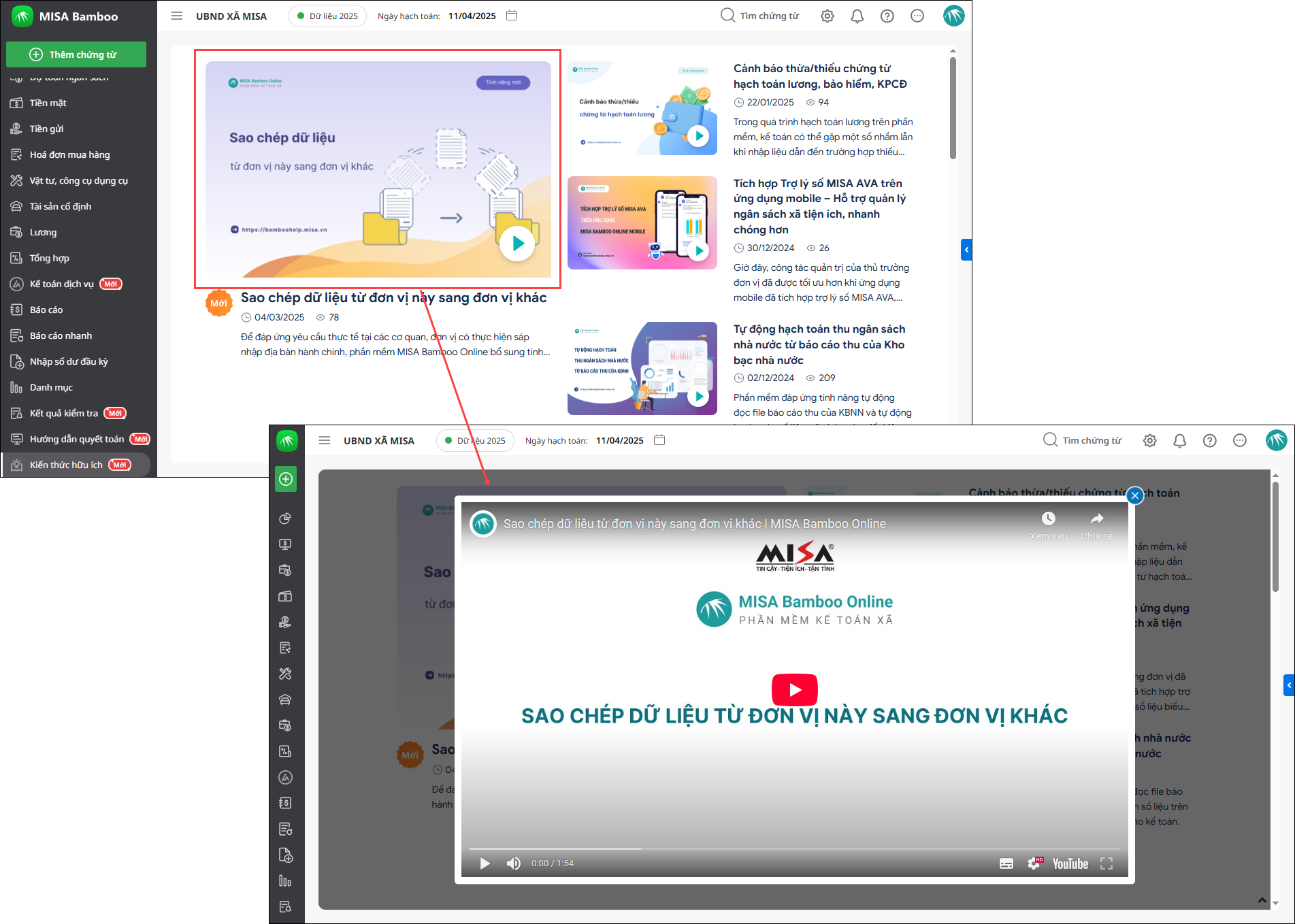Toggle the hamburger menu in top window

[x=177, y=16]
